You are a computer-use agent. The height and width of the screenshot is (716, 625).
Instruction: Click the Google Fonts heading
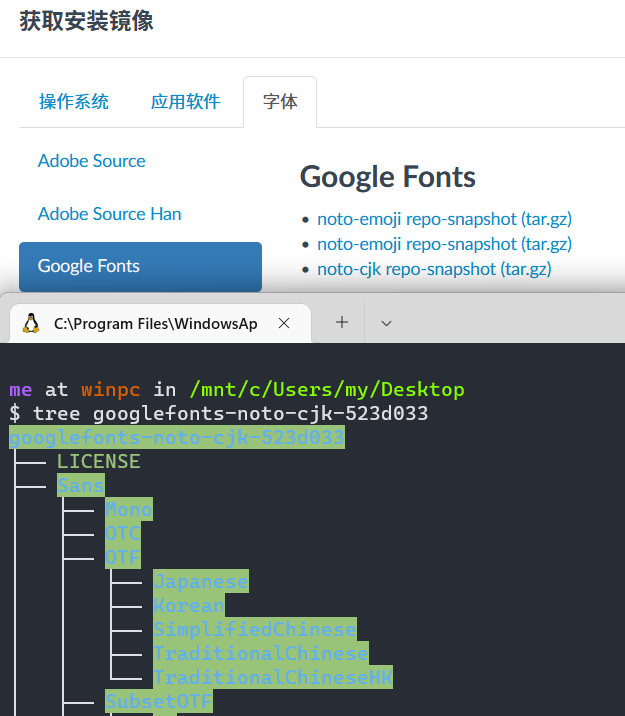388,177
